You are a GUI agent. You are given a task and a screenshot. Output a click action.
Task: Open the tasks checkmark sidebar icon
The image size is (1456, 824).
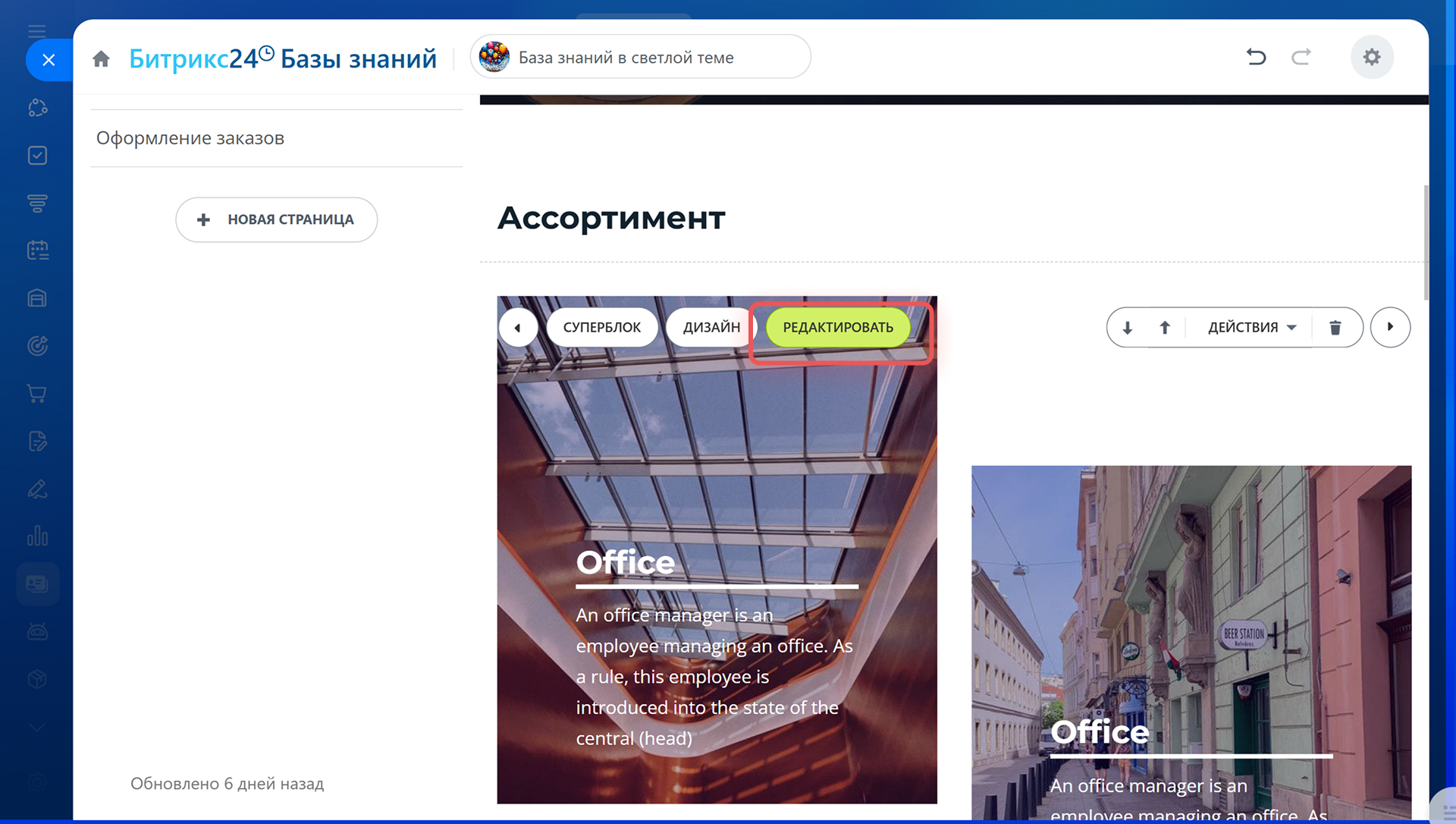pos(37,156)
